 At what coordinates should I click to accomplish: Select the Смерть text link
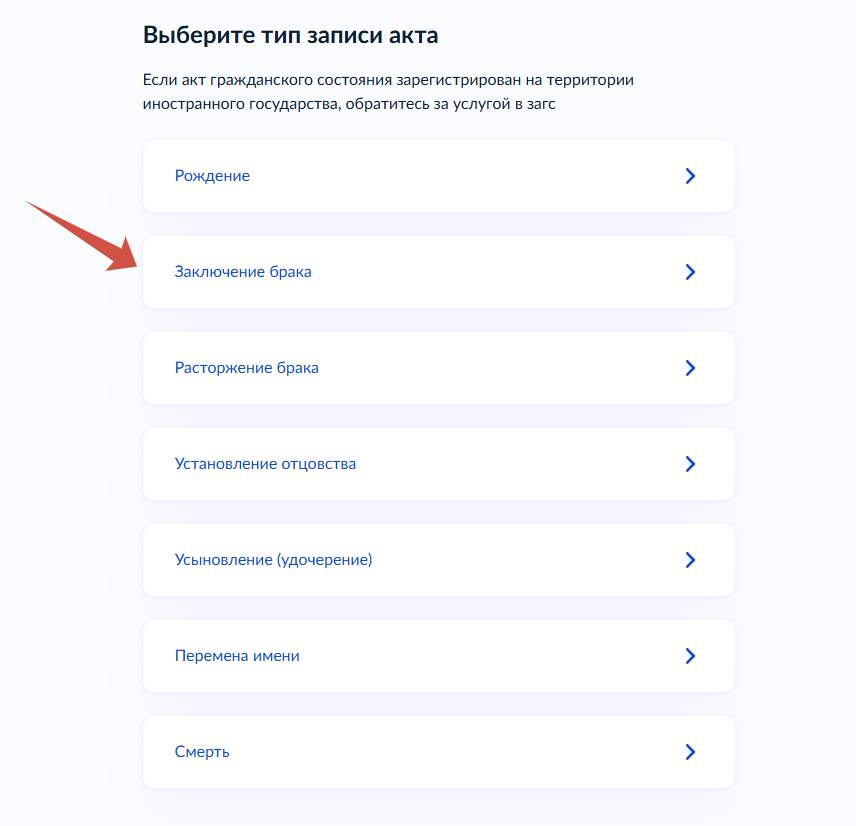[x=202, y=752]
